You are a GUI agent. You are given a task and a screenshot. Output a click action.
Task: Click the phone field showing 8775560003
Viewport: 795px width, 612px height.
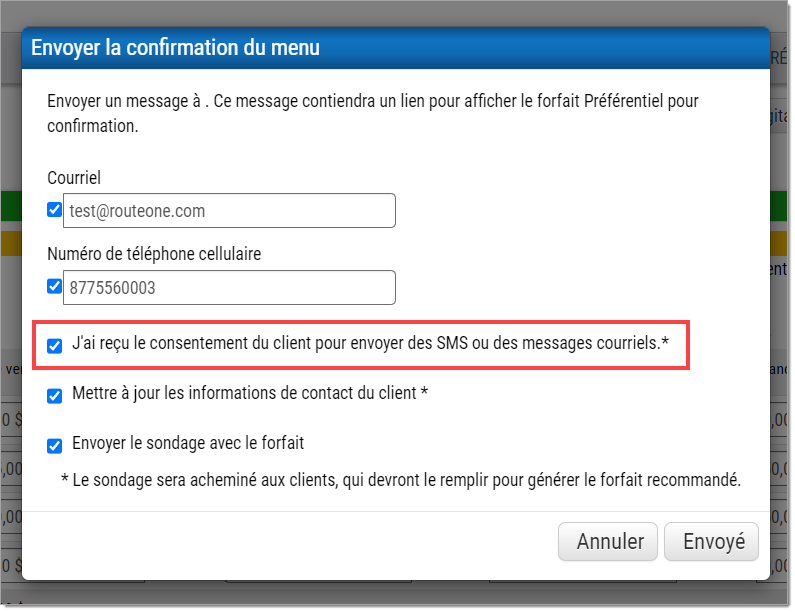click(x=229, y=288)
